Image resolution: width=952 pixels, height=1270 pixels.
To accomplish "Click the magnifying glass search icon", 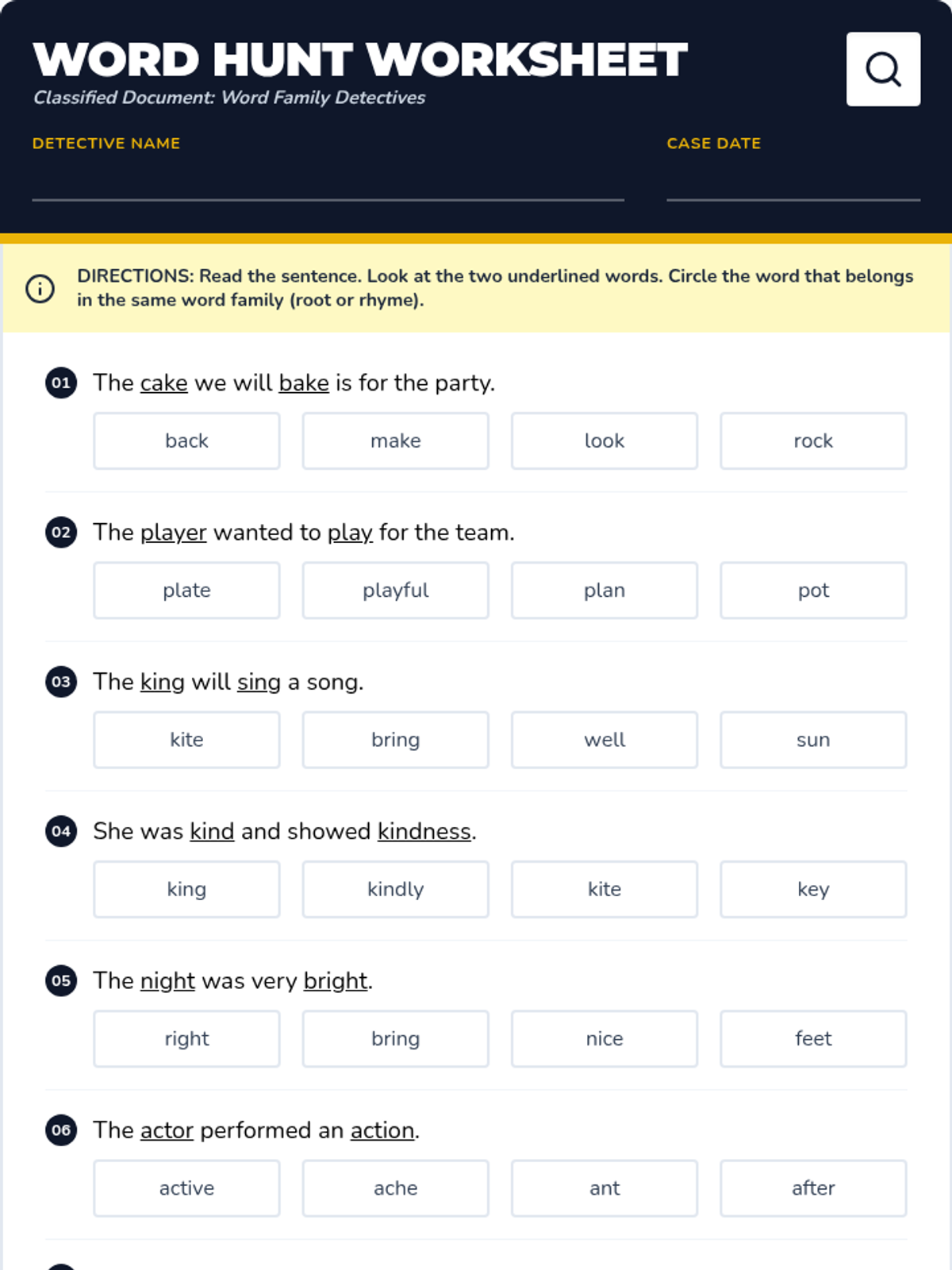I will click(x=883, y=69).
